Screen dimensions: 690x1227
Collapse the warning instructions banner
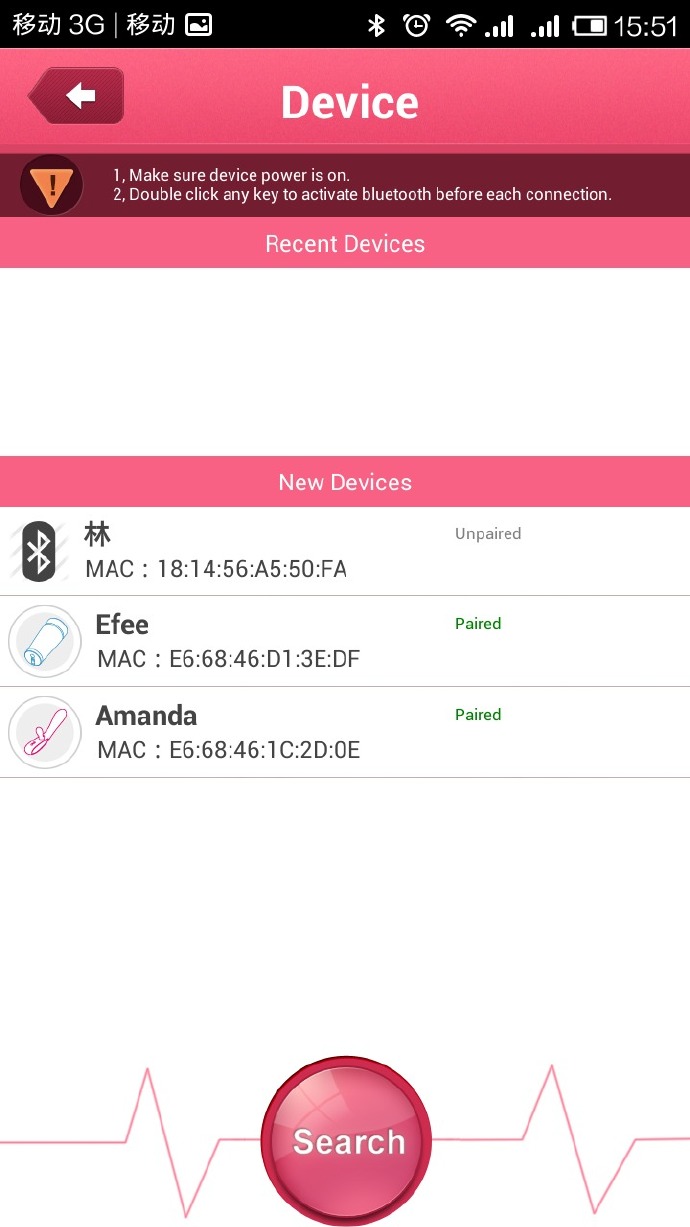coord(345,184)
